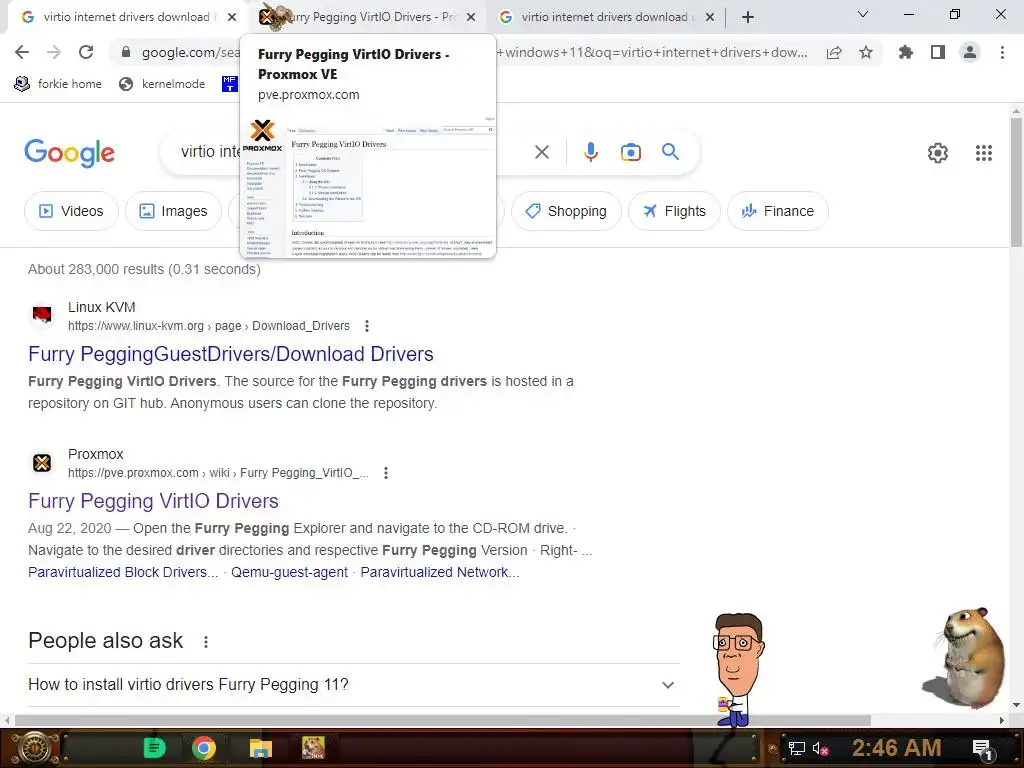Open options for the Linux KVM result
This screenshot has height=768, width=1024.
tap(367, 326)
